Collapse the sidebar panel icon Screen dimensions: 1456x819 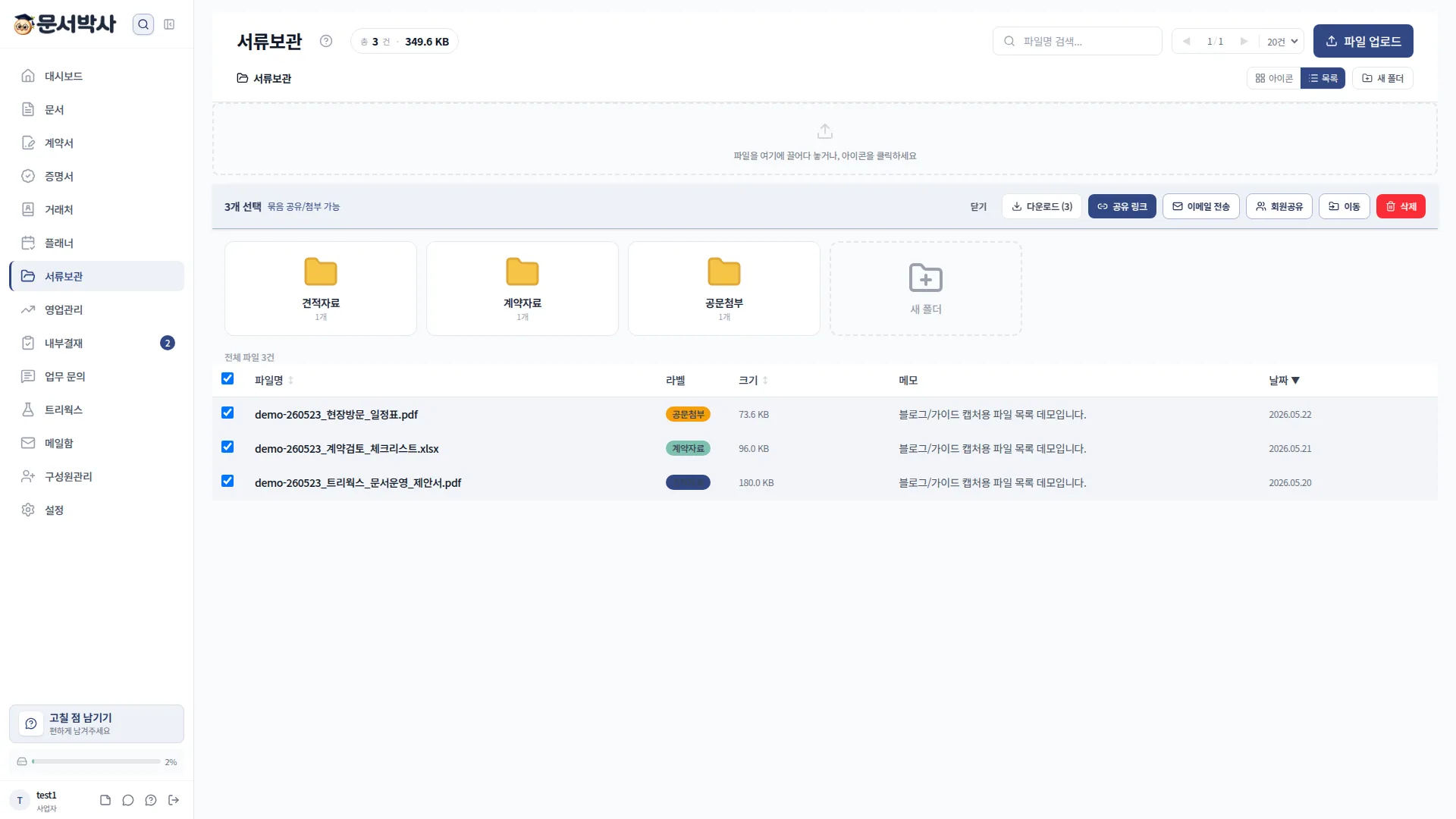(169, 24)
